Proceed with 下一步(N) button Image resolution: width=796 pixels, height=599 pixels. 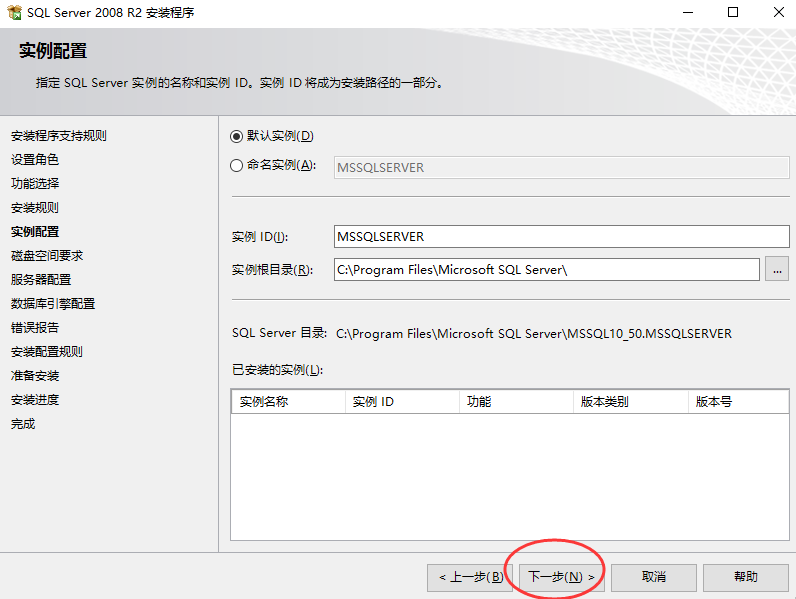pyautogui.click(x=561, y=577)
